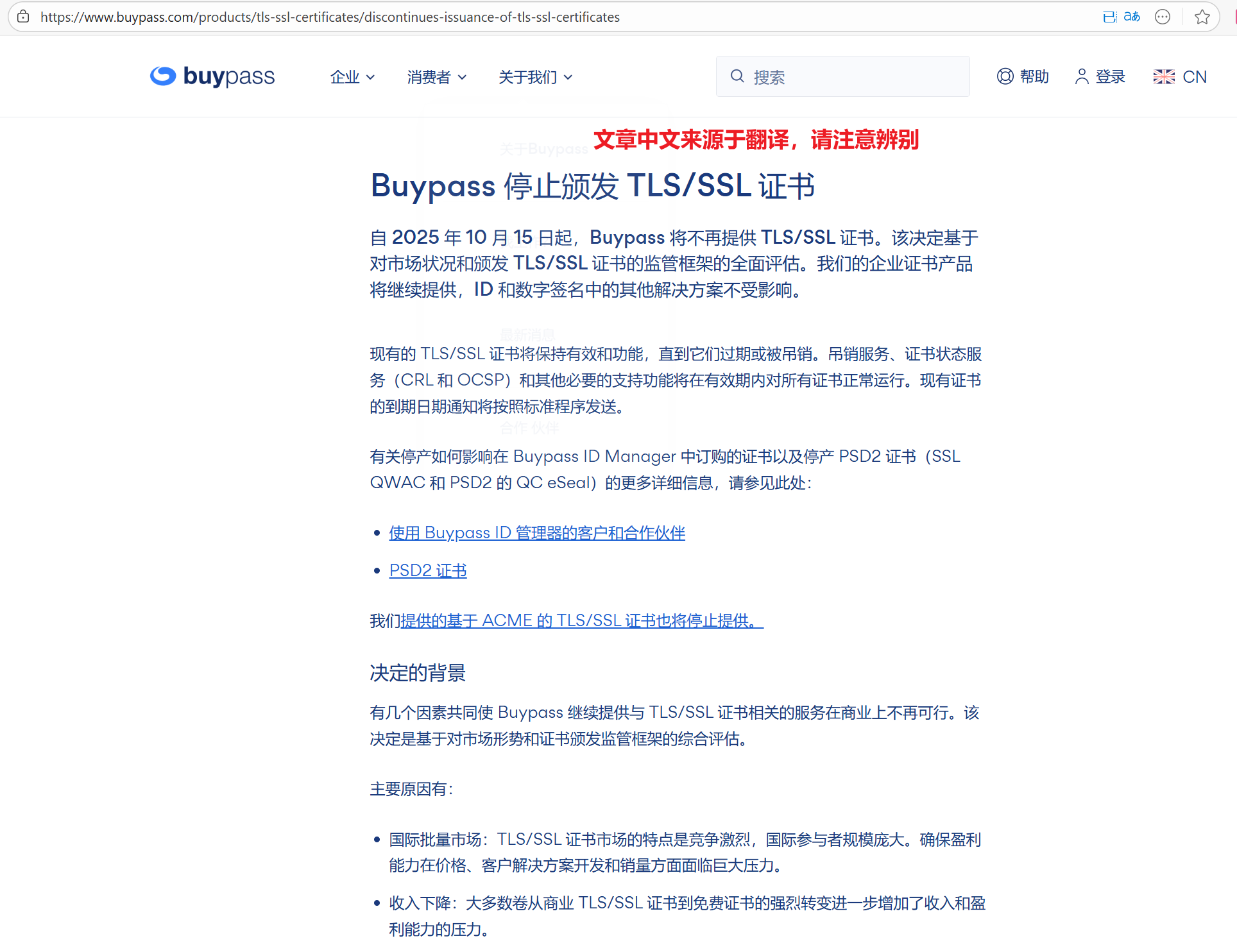Click paragraph starting 有几个因素共同使 Buypass
Screen dimensions: 1237x952
click(x=674, y=726)
